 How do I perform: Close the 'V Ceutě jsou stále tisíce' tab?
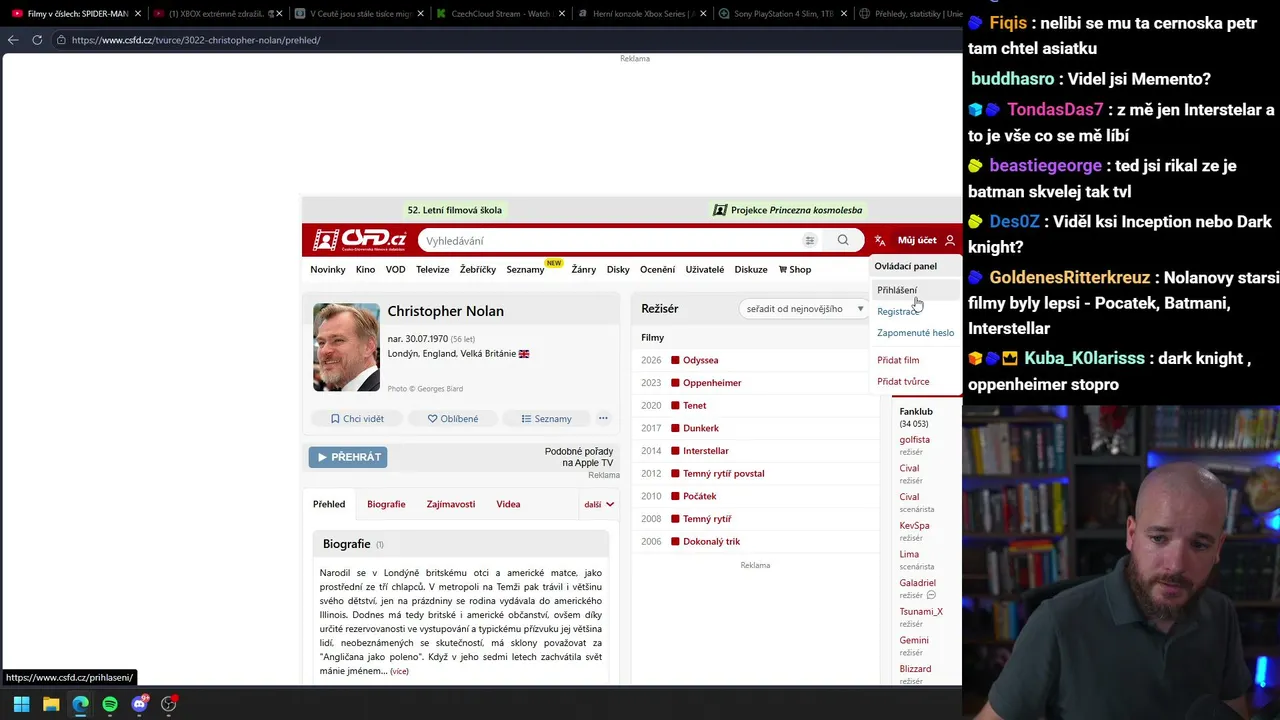coord(419,14)
